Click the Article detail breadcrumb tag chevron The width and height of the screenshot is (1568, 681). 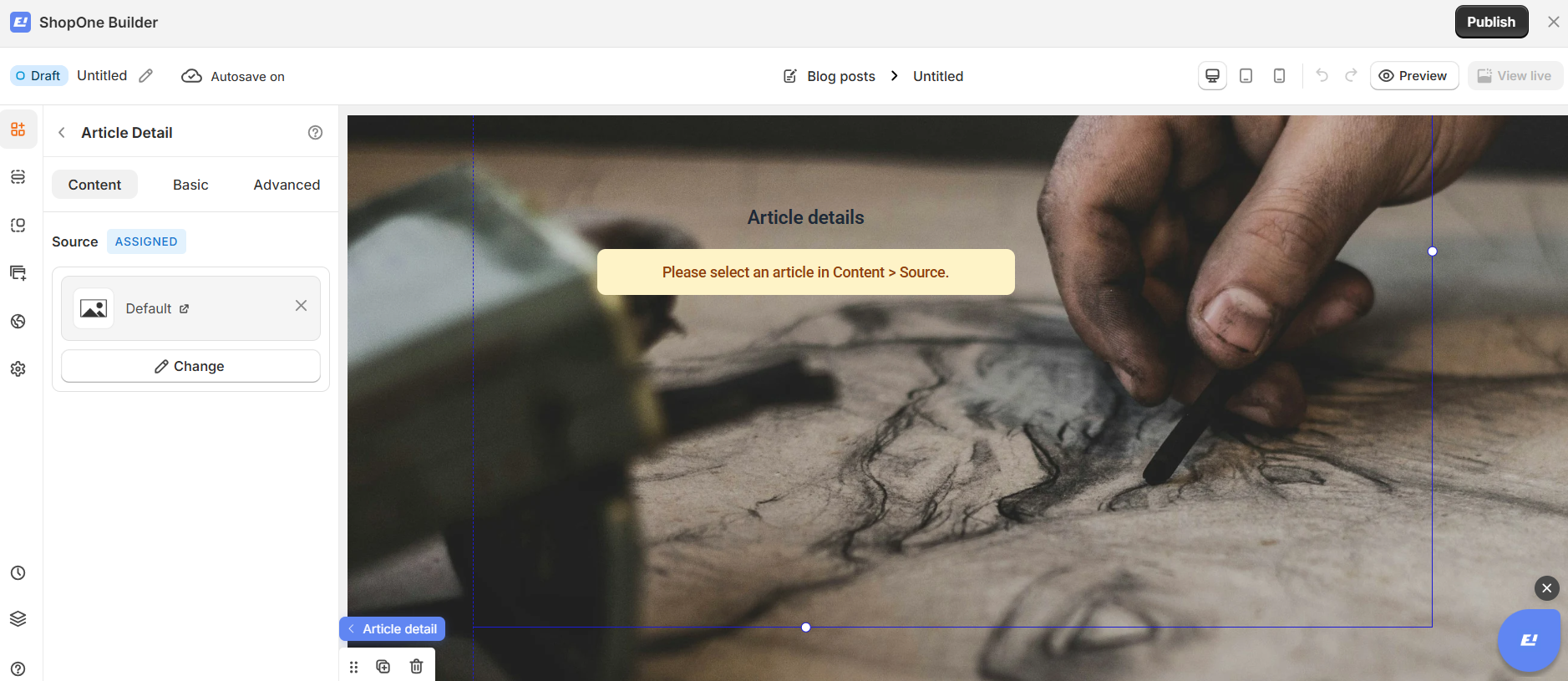click(352, 629)
